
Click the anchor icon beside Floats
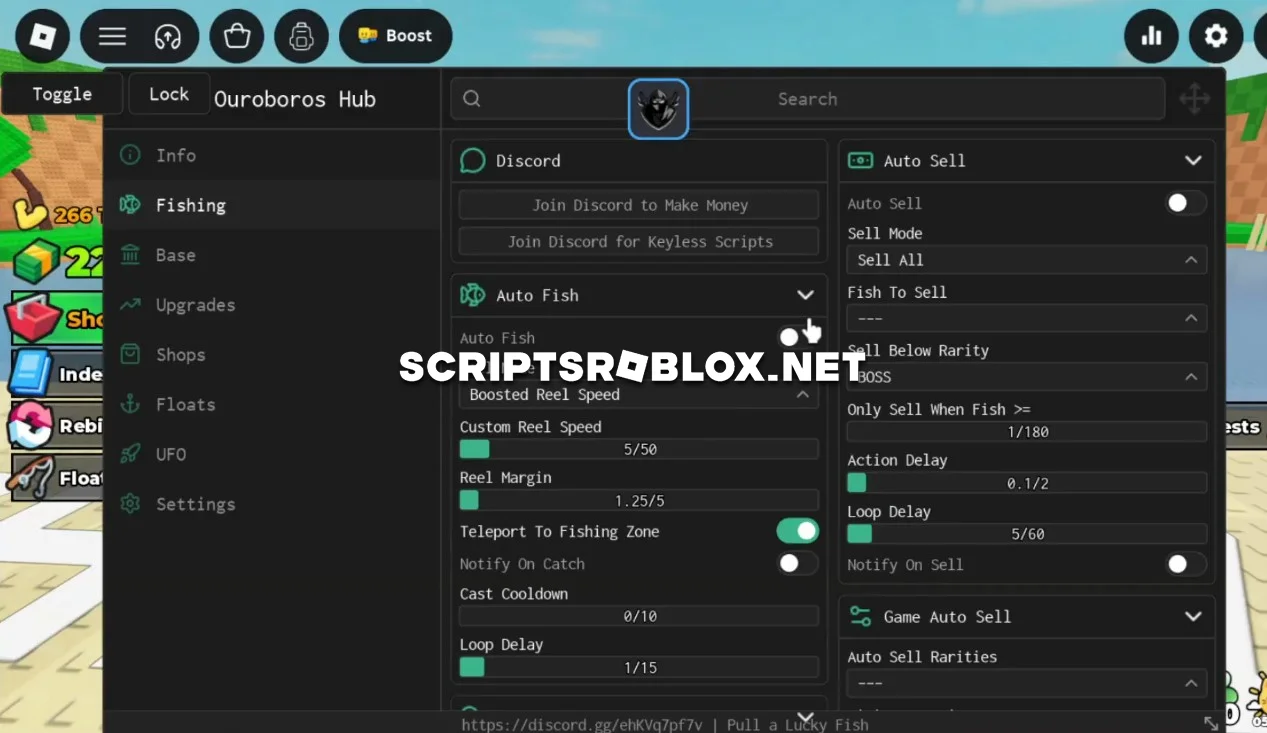[130, 404]
